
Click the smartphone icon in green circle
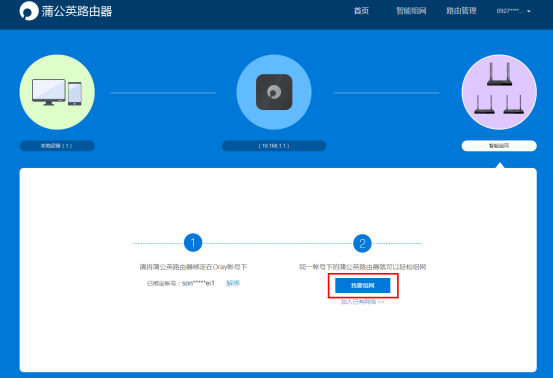coord(75,94)
